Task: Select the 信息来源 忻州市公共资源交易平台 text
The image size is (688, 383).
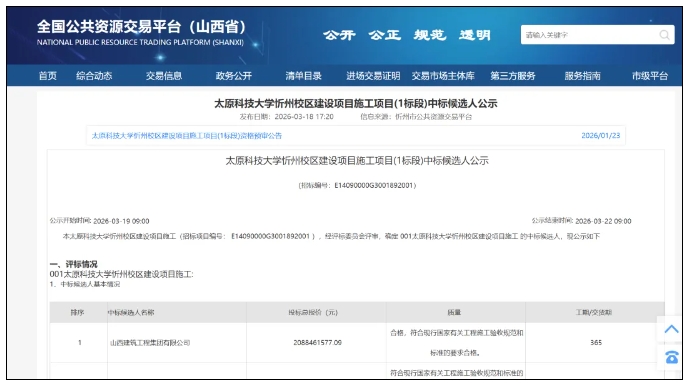Action: click(416, 117)
